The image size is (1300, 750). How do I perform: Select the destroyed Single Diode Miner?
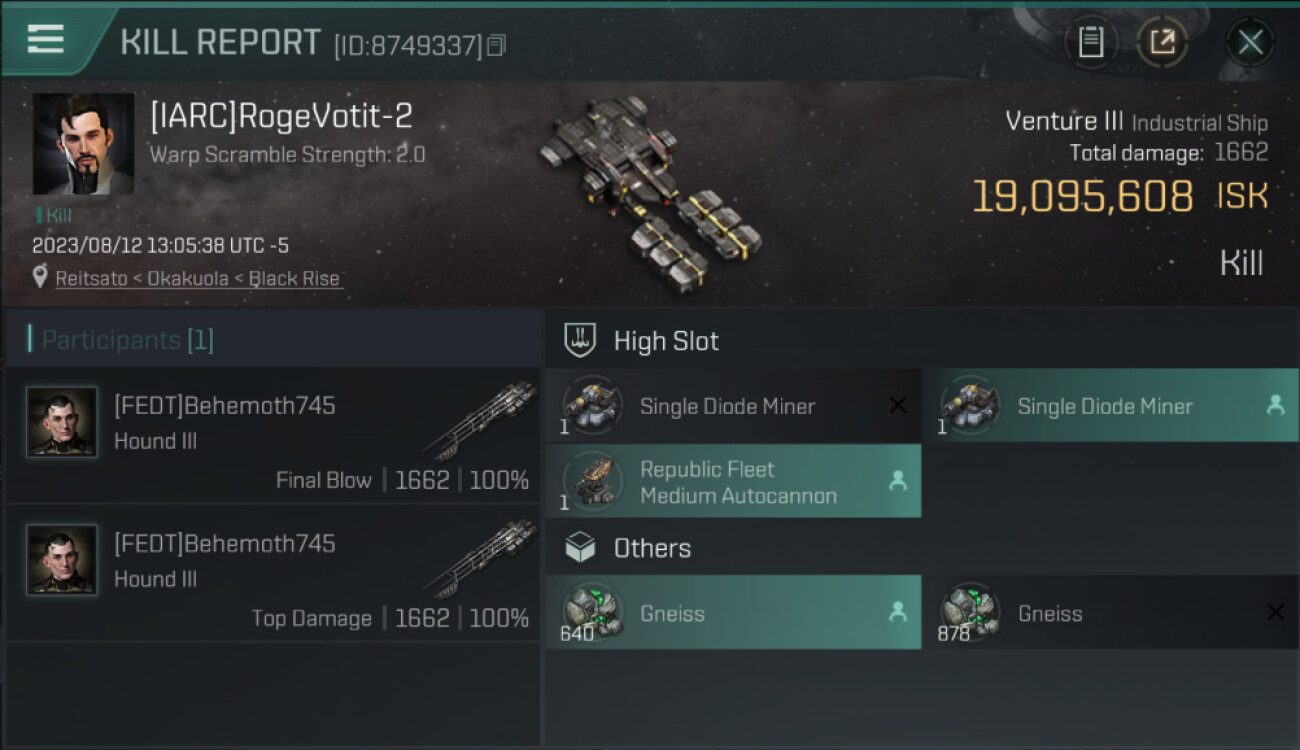[732, 406]
